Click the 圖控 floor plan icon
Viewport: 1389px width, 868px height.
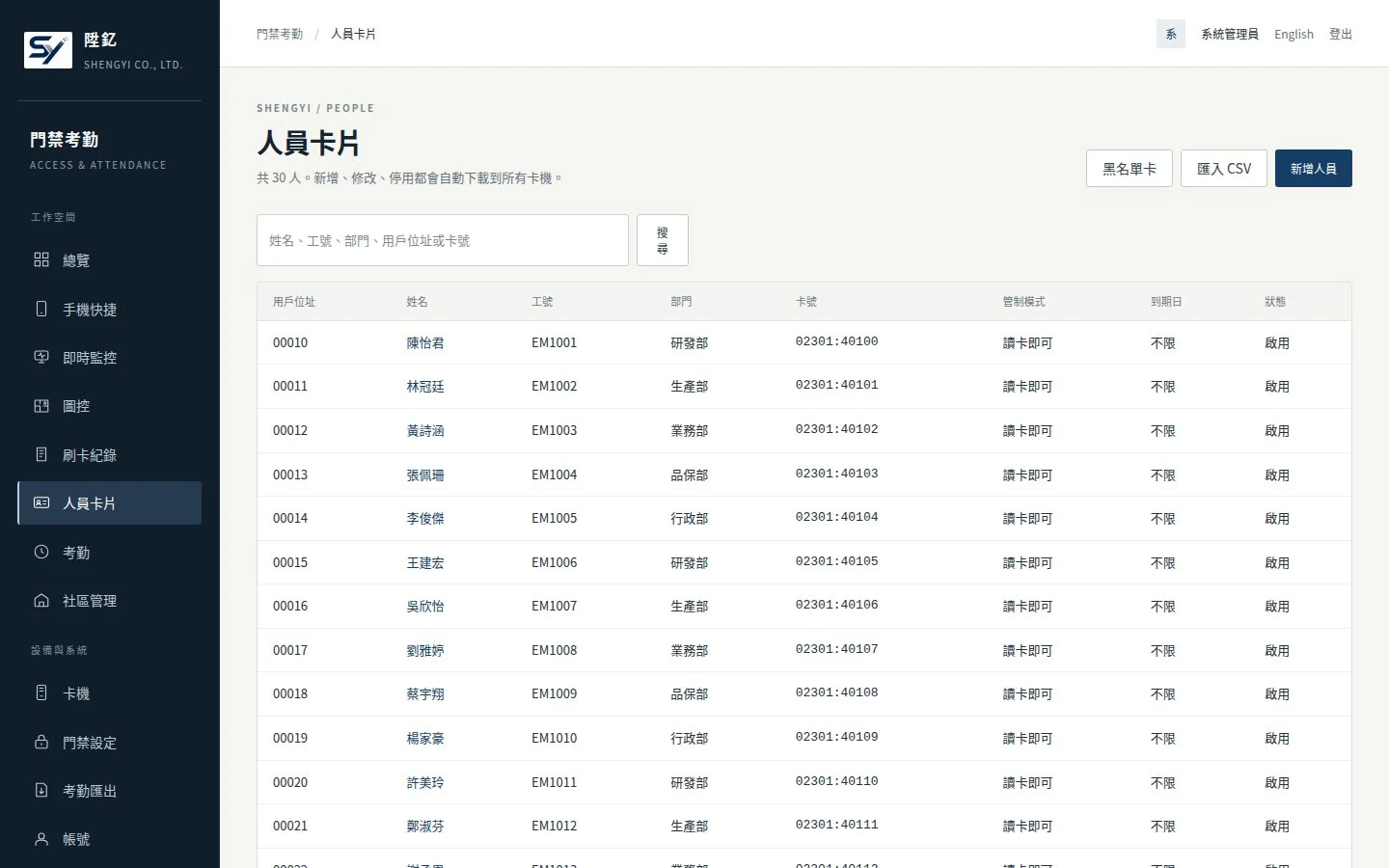coord(41,406)
